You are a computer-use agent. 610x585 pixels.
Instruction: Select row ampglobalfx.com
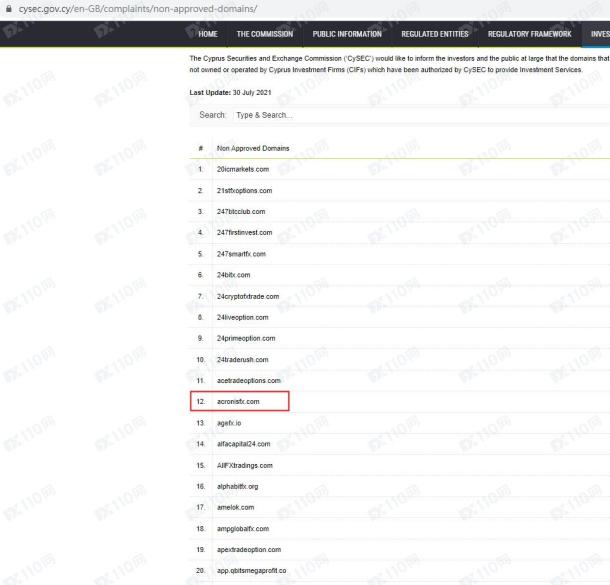pos(400,529)
